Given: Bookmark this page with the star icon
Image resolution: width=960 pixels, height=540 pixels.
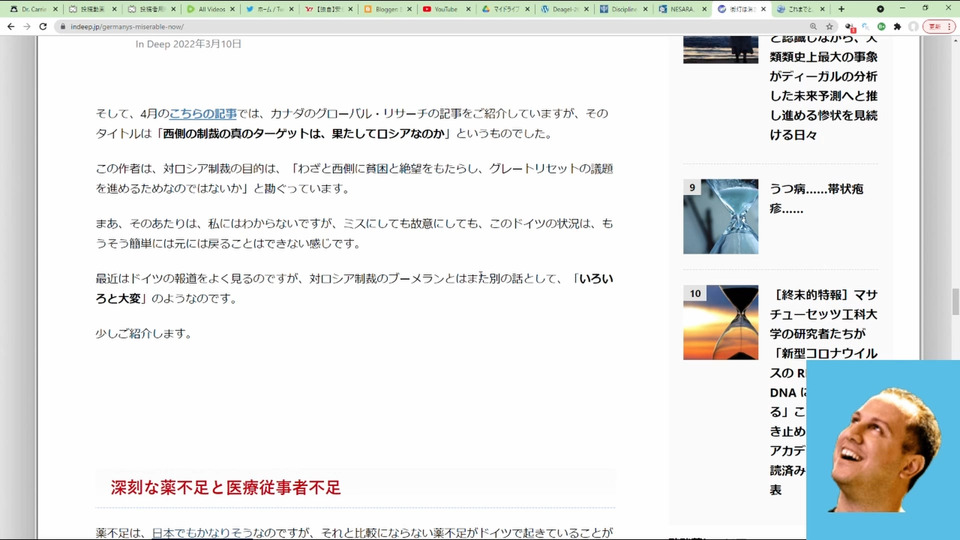Looking at the screenshot, I should [830, 26].
